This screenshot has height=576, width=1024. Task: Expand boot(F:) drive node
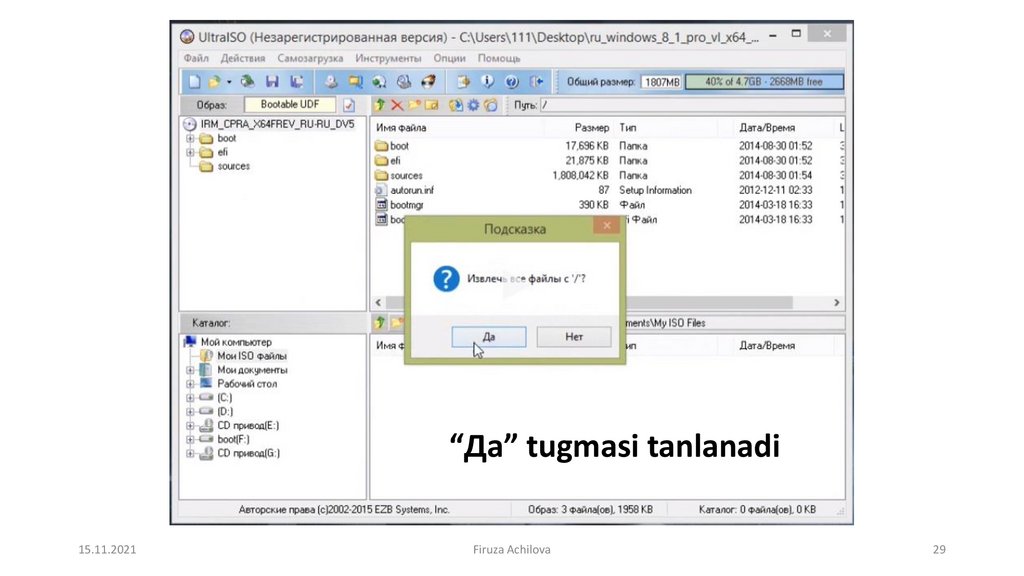click(190, 440)
